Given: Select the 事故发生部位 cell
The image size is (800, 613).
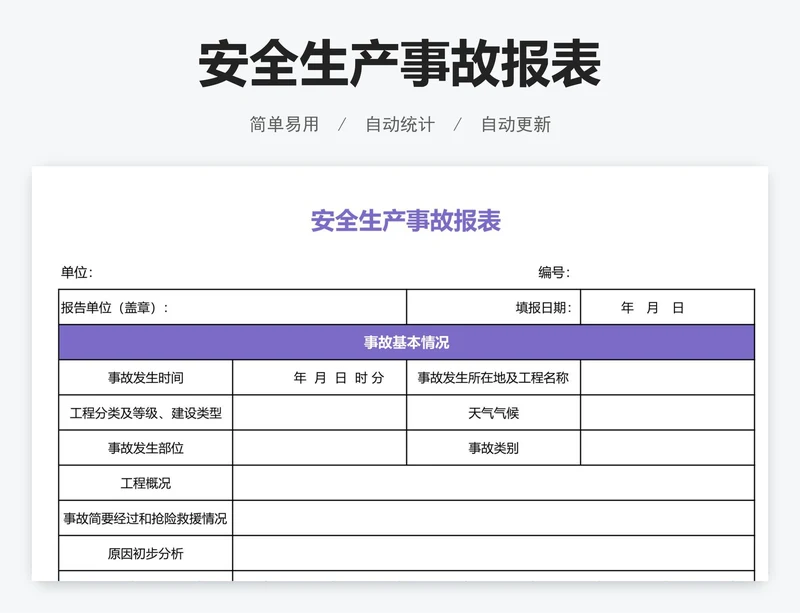Looking at the screenshot, I should click(x=145, y=448).
